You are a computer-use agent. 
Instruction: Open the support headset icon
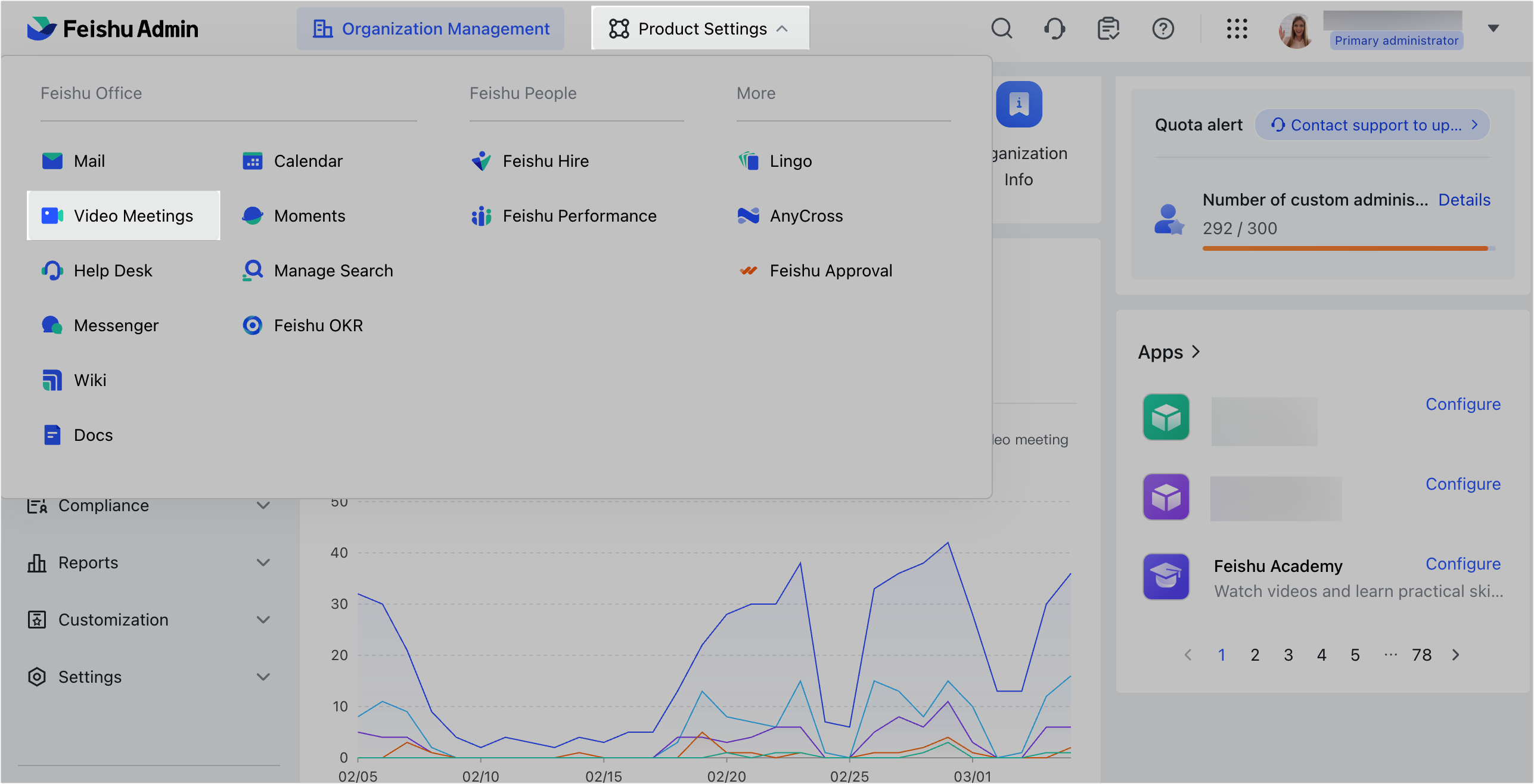pos(1055,28)
